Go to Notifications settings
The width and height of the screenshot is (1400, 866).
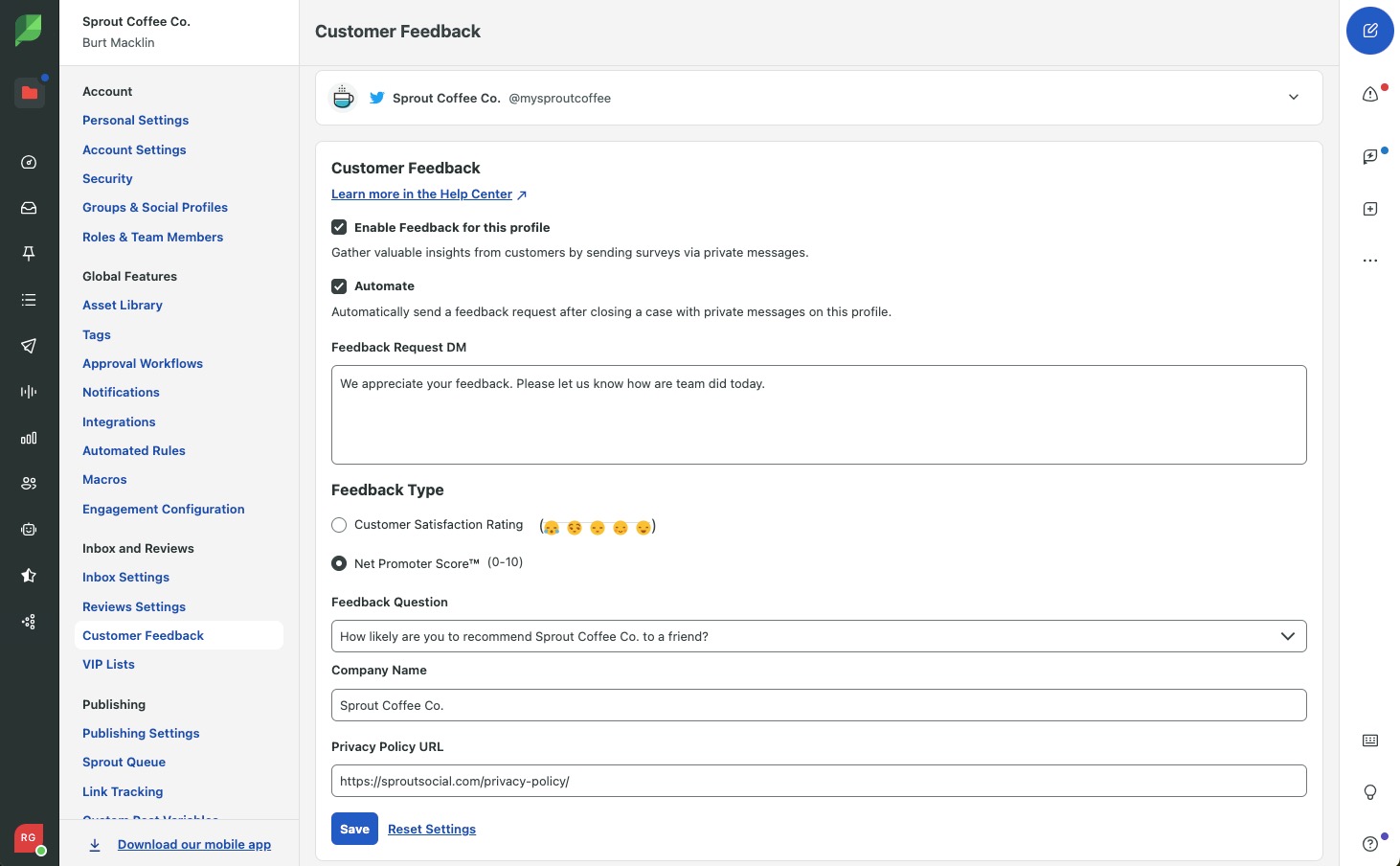coord(121,393)
